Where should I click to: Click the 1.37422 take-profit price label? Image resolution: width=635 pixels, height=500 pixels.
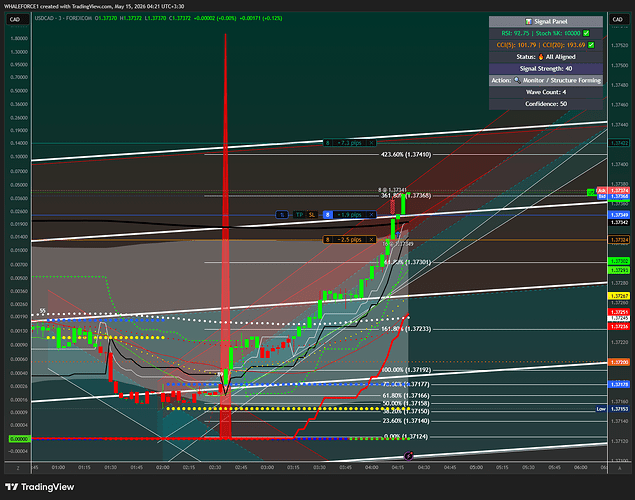click(x=619, y=143)
